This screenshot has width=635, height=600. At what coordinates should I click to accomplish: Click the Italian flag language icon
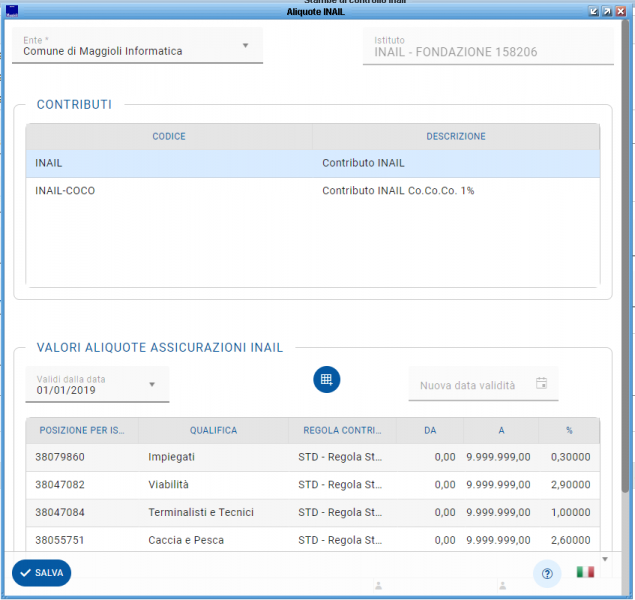coord(585,573)
